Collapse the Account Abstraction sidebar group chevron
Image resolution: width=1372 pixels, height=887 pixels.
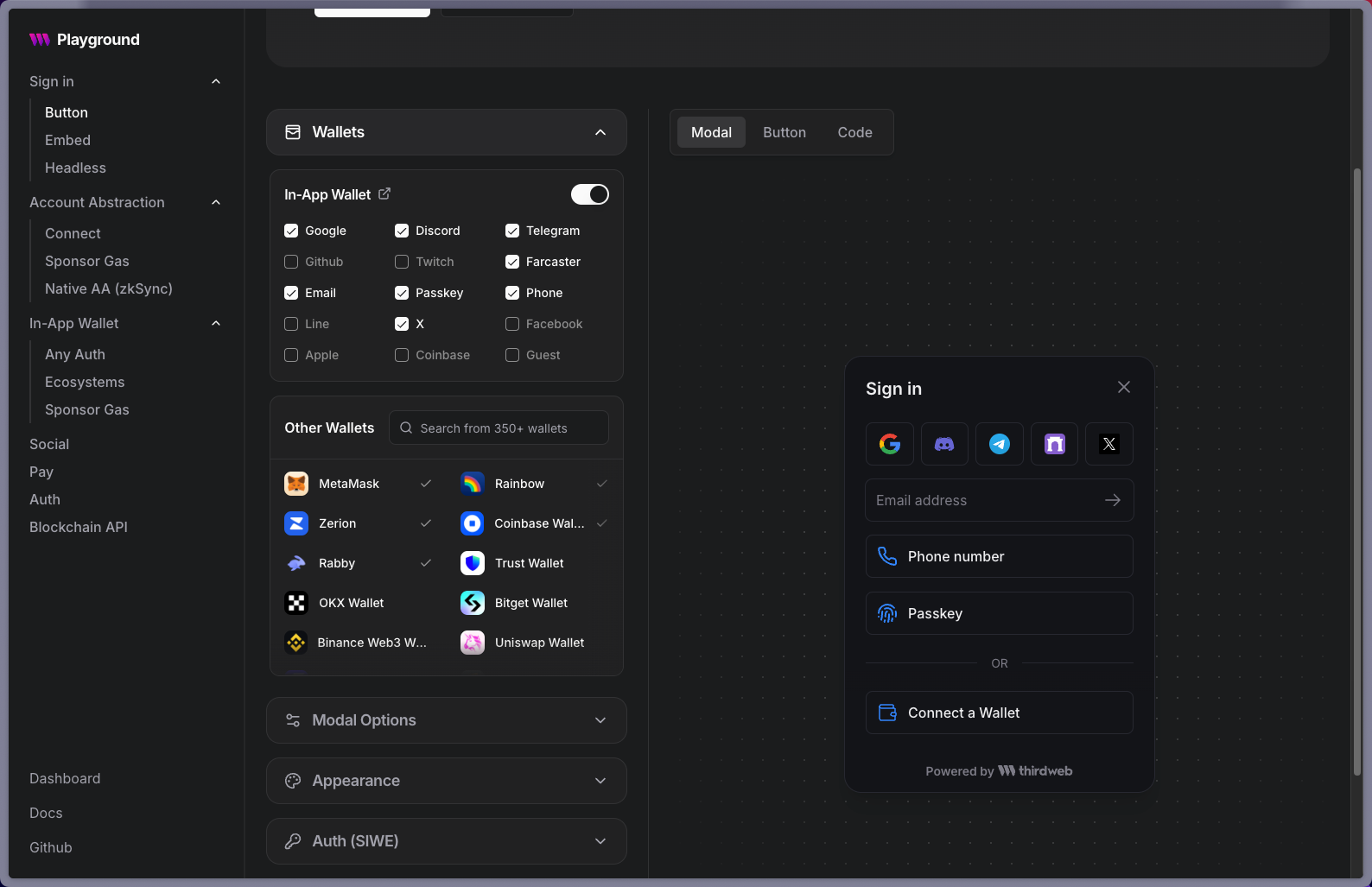pos(216,202)
